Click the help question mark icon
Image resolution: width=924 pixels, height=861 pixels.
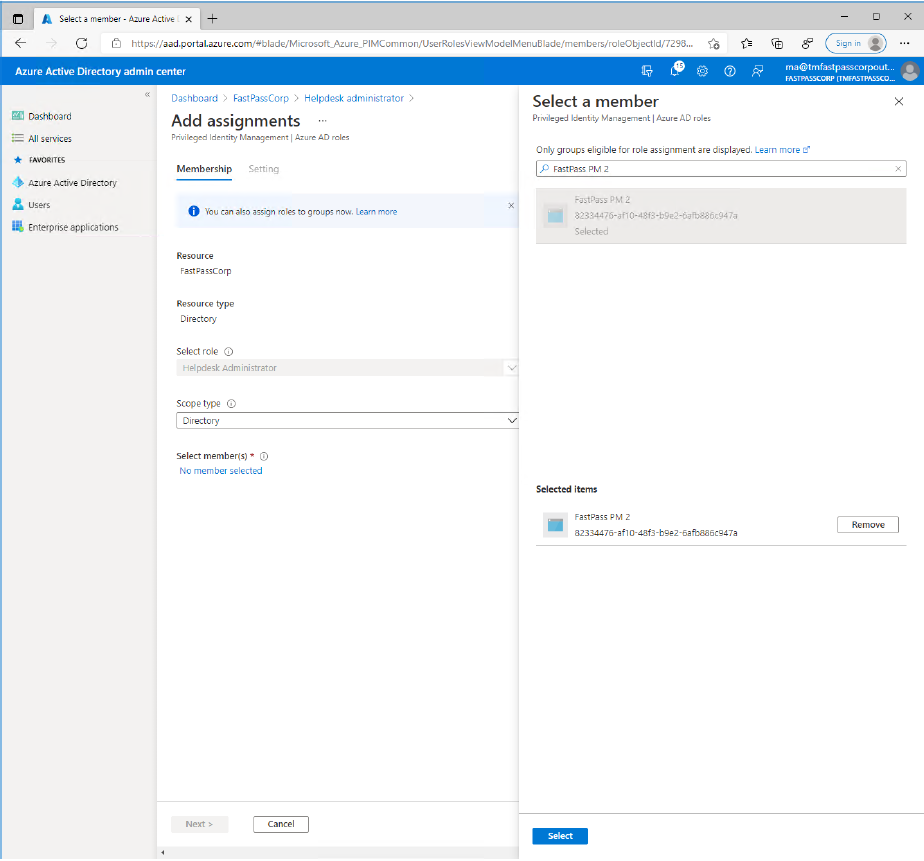730,71
